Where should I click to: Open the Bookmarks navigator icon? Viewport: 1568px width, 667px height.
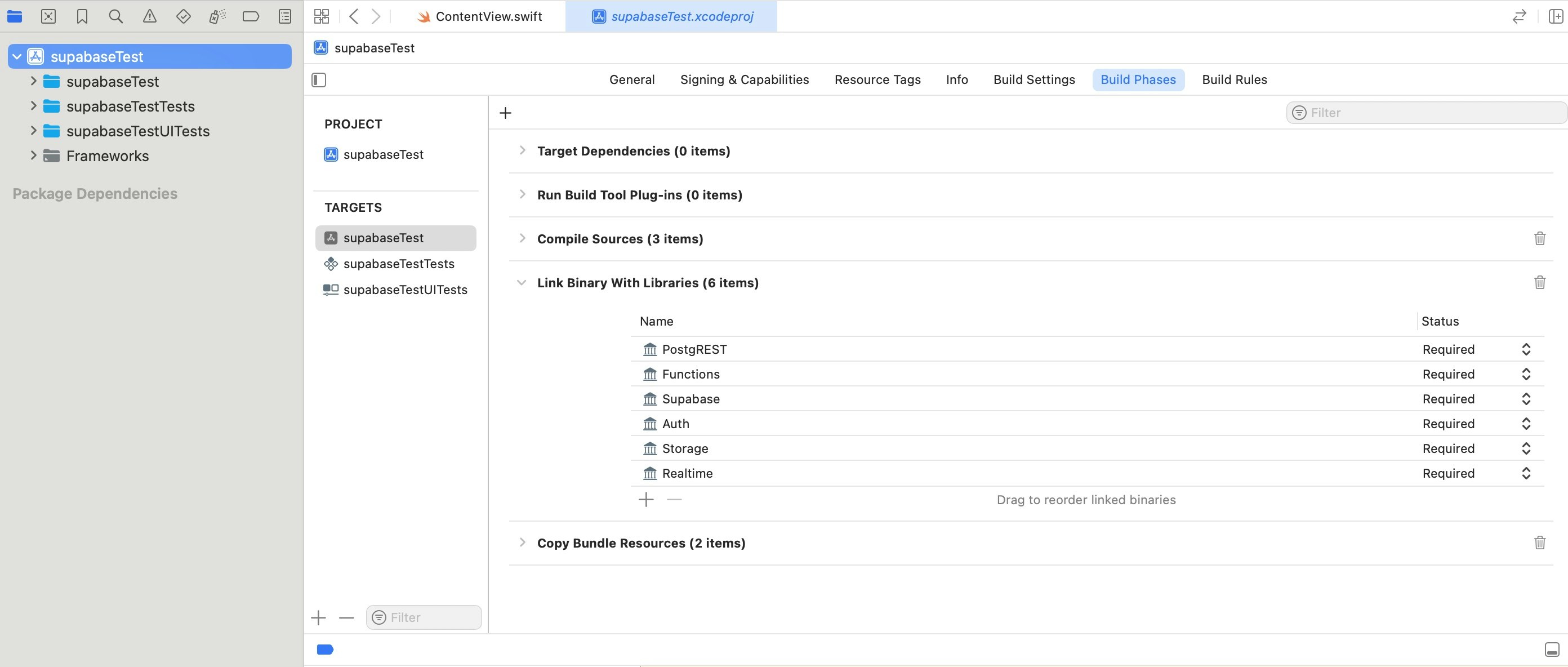click(x=82, y=16)
